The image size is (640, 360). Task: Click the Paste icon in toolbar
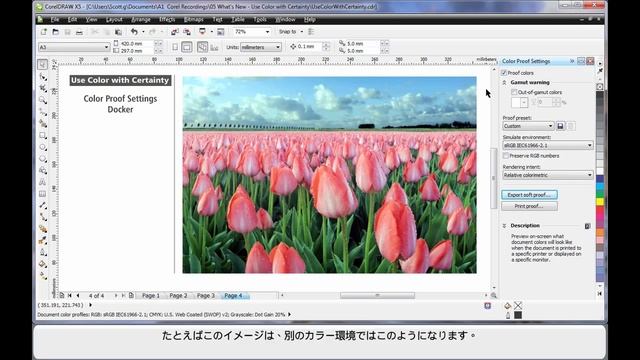[118, 32]
